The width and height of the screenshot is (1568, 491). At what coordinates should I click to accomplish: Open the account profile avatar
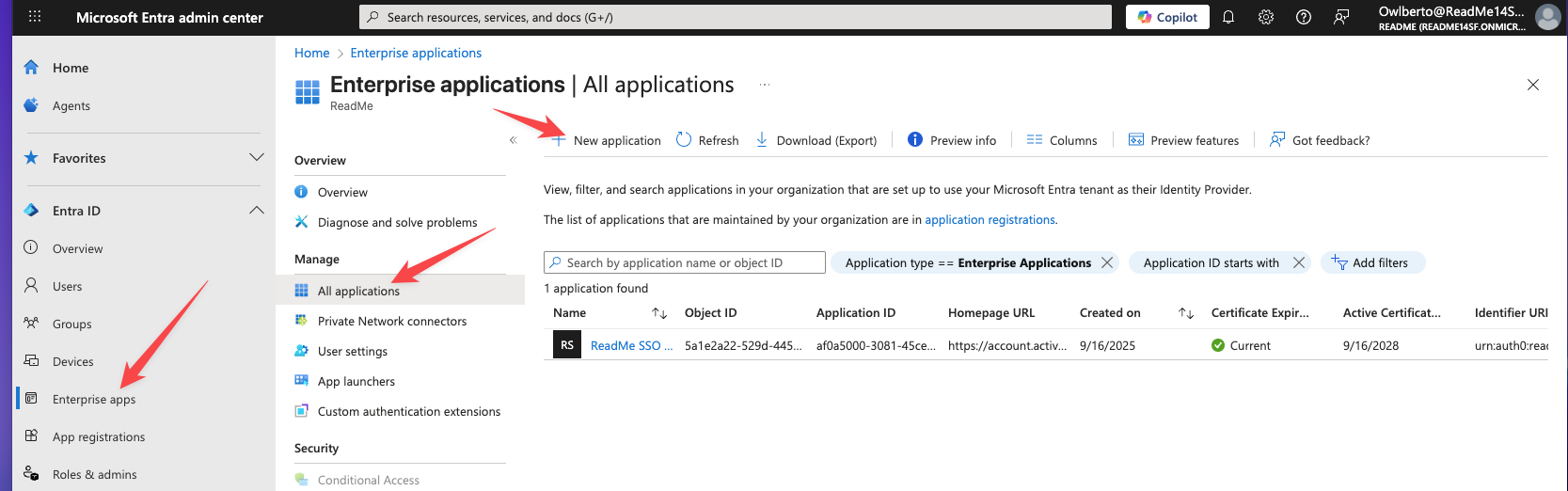click(x=1547, y=17)
